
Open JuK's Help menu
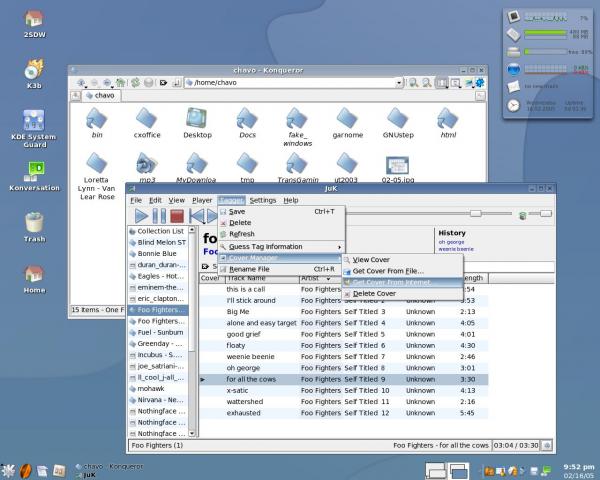click(x=290, y=200)
